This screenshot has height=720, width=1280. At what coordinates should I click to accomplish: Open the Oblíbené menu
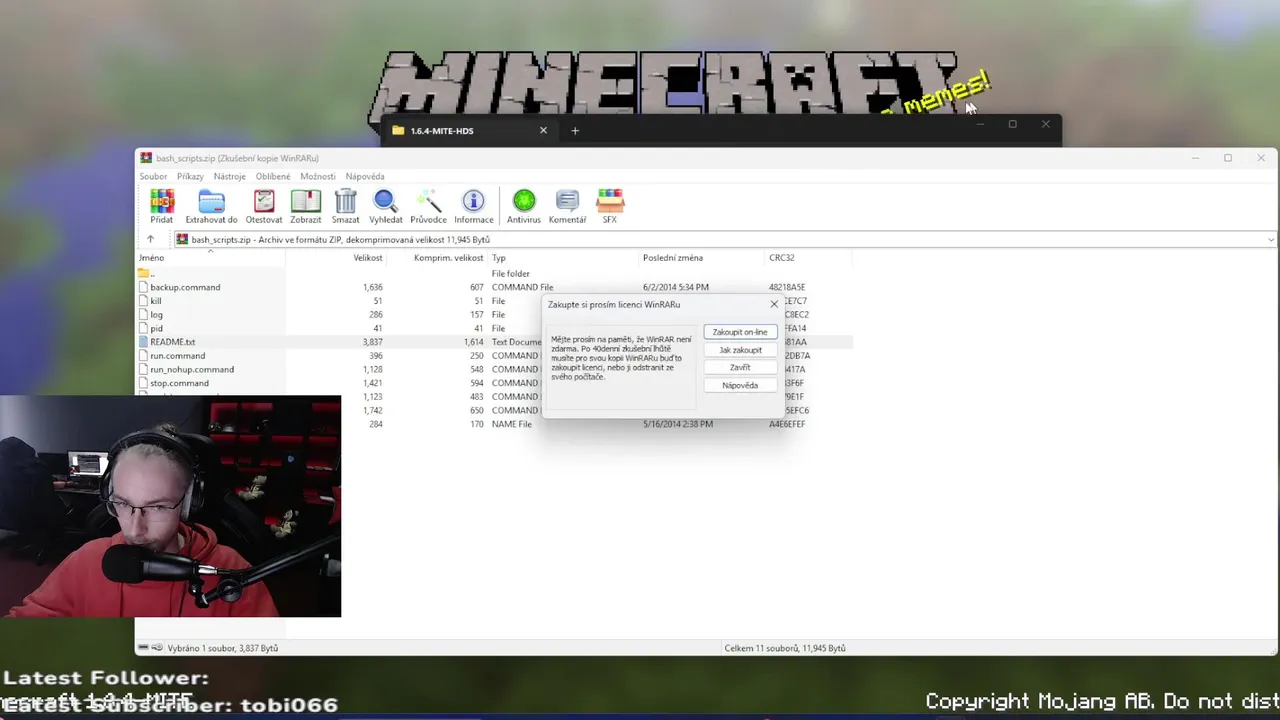click(273, 176)
